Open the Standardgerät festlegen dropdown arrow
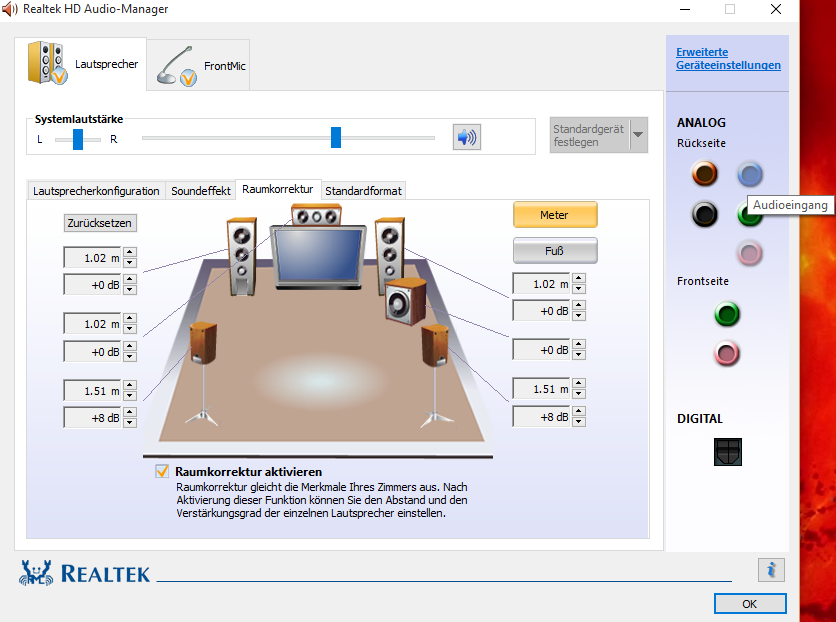 click(639, 135)
